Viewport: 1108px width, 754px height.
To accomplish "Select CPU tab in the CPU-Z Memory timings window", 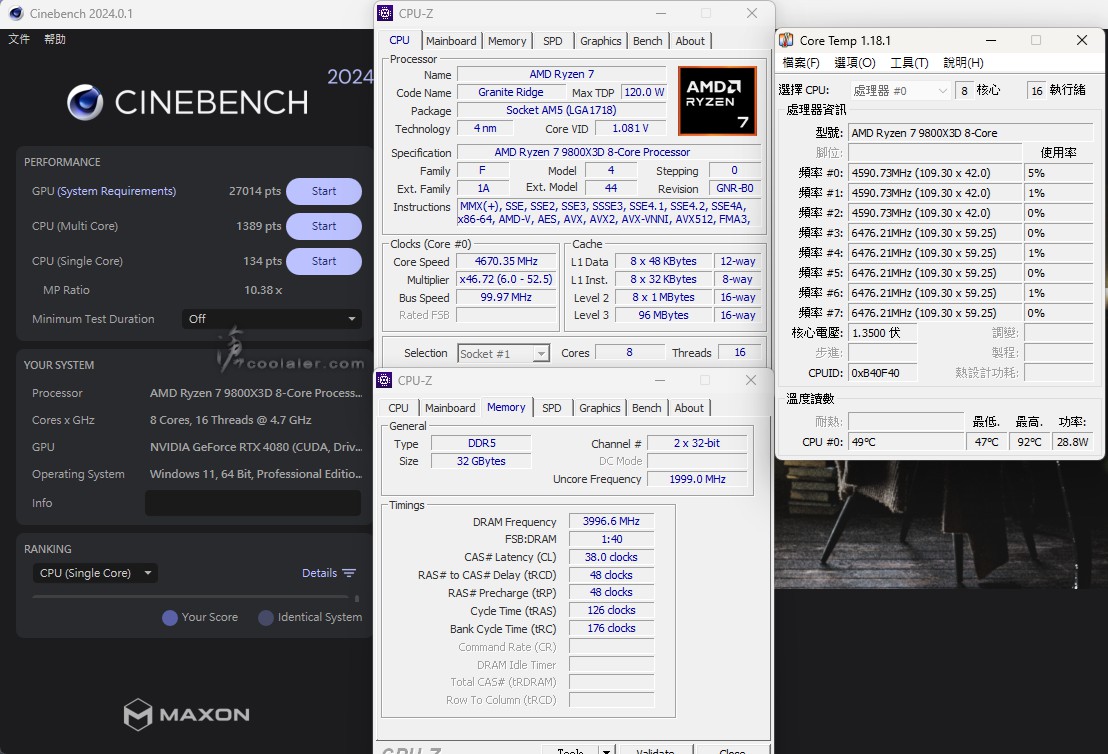I will coord(398,408).
